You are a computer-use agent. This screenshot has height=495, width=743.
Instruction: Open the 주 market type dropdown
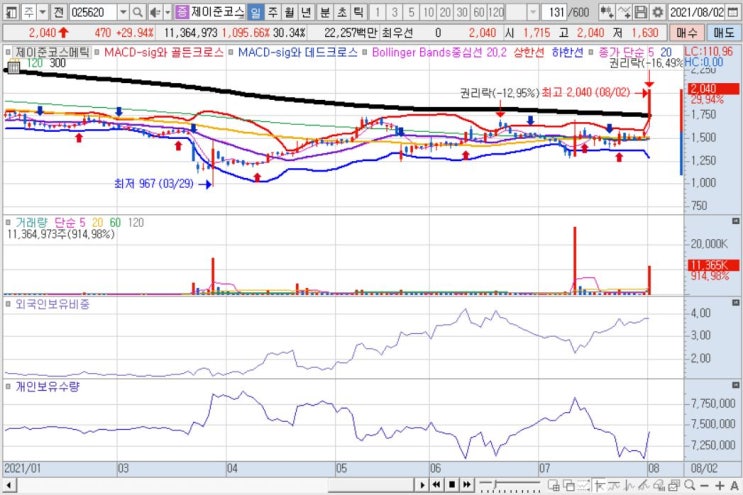click(43, 12)
